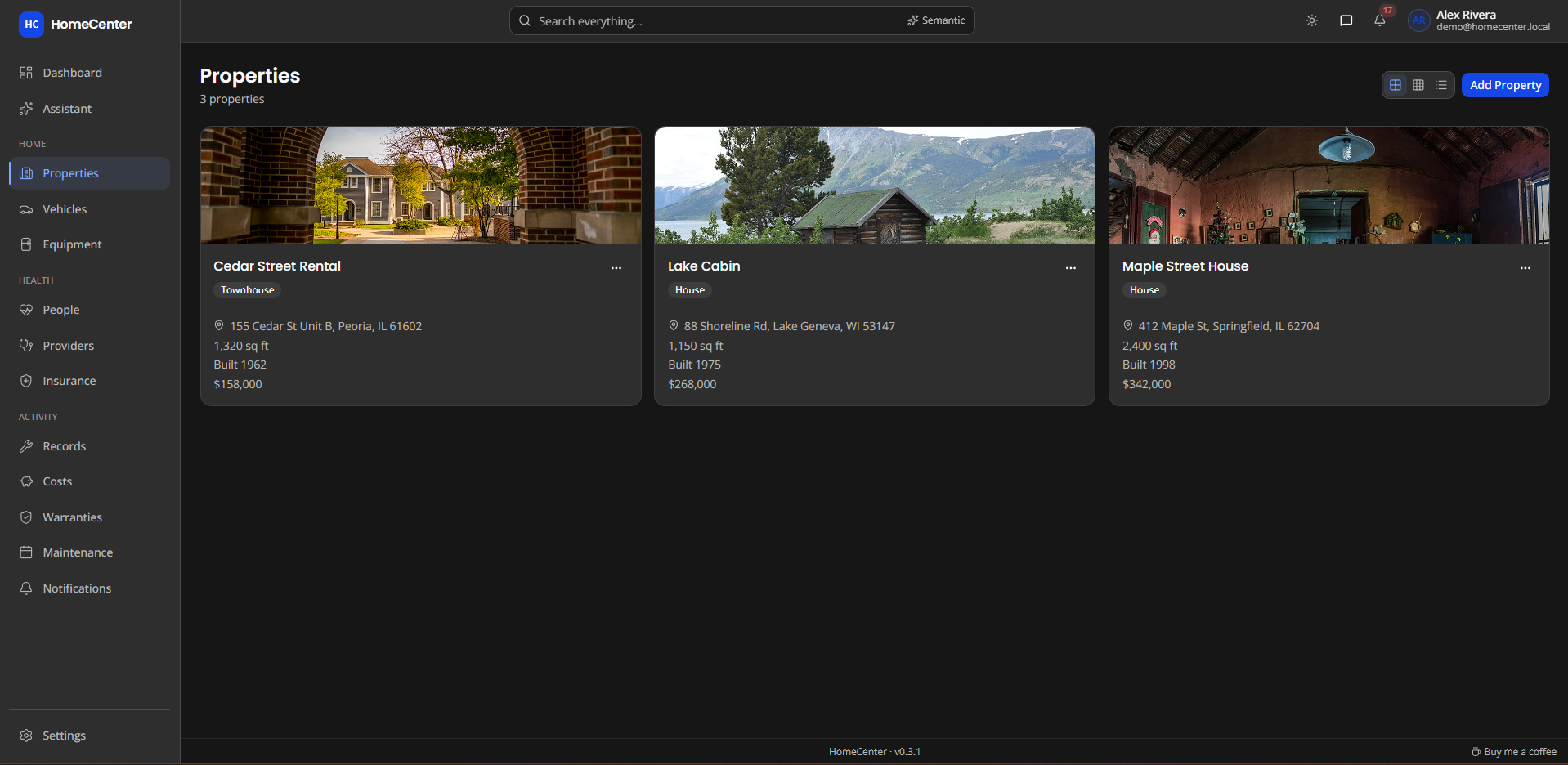Open the notifications bell with badge
Viewport: 1568px width, 765px height.
point(1380,20)
